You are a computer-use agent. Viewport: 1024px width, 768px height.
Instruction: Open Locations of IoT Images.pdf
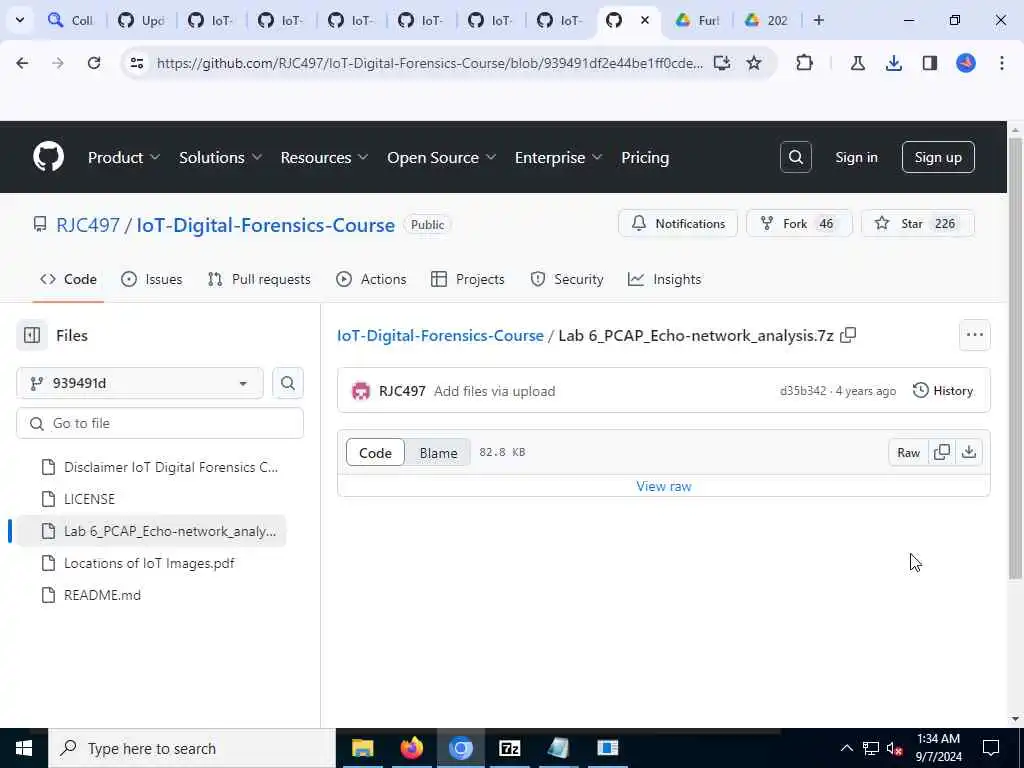click(x=151, y=563)
